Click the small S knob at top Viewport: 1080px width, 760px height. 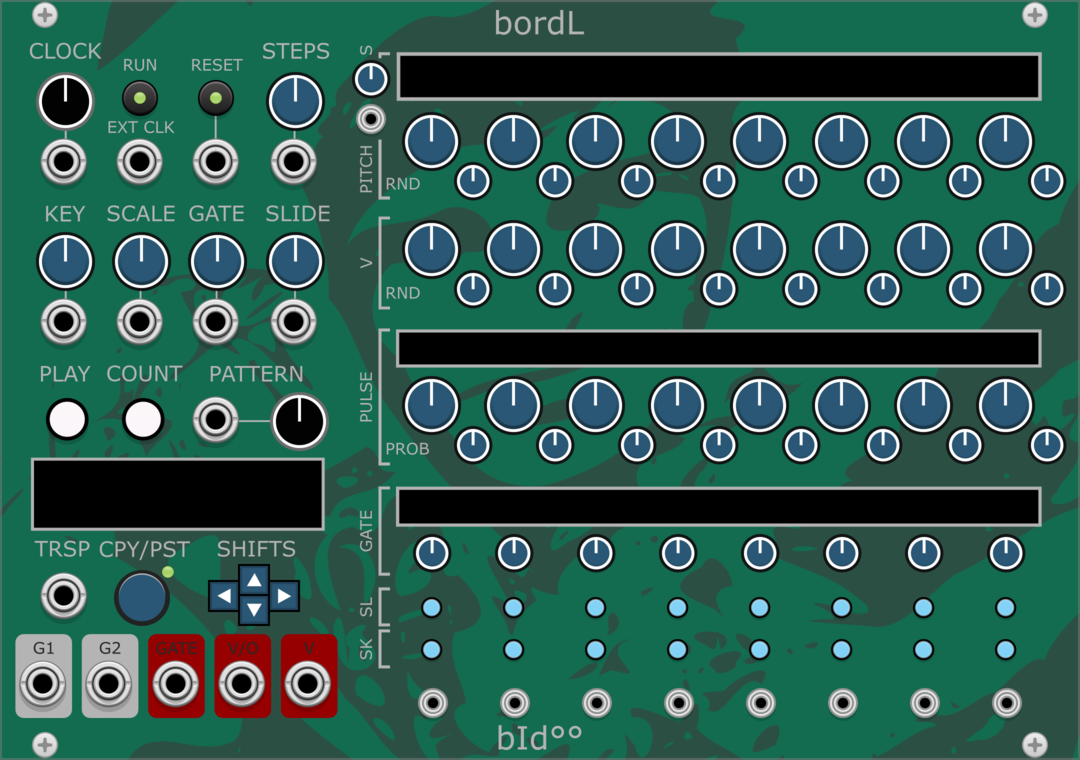pos(371,79)
